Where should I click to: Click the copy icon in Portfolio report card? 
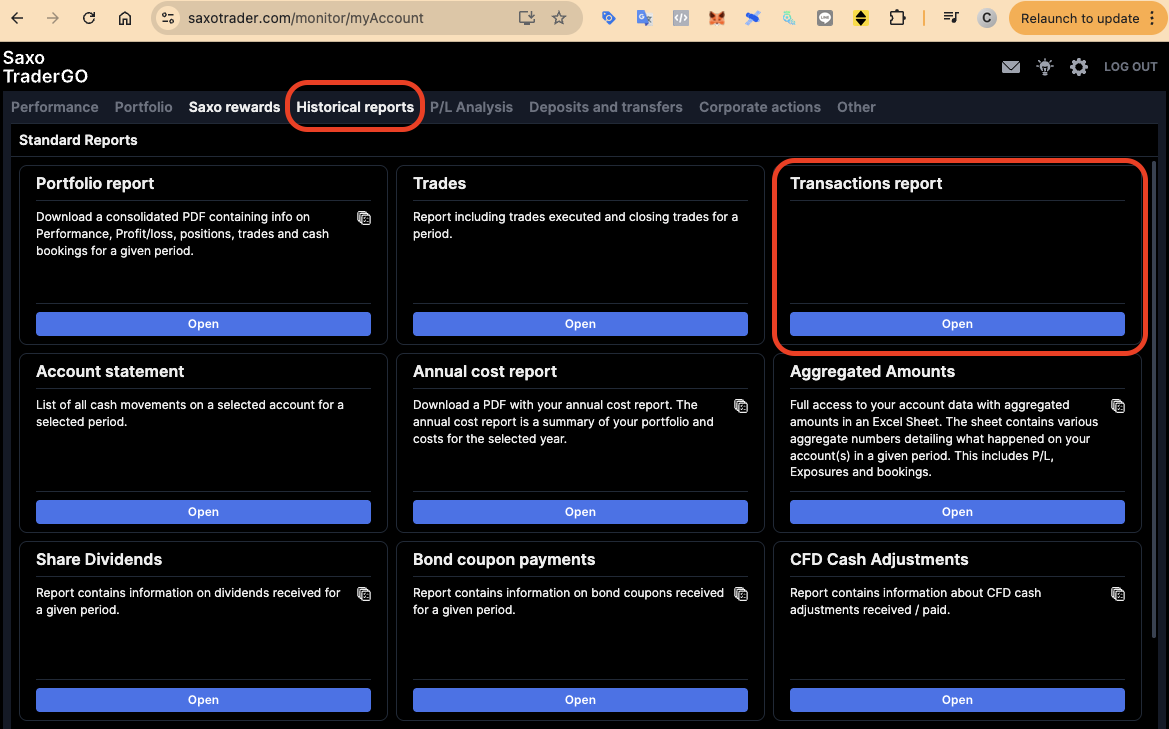(x=364, y=218)
